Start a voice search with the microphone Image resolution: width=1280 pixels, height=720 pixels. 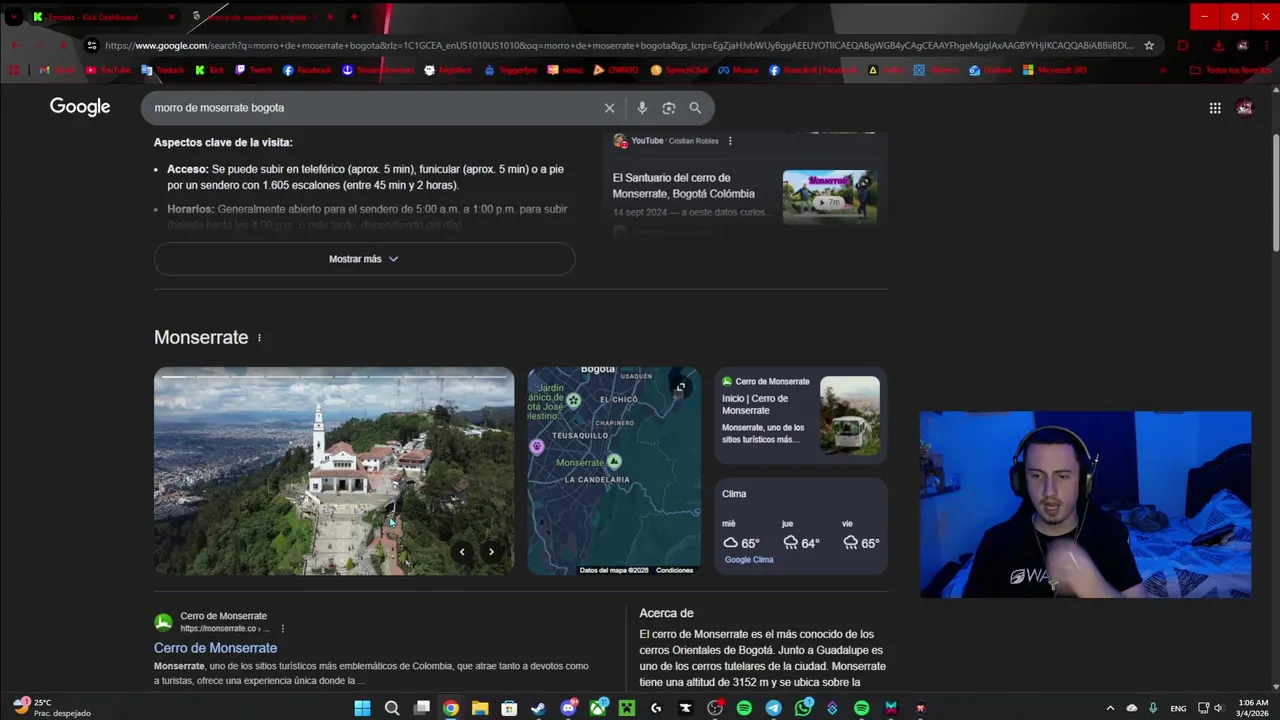point(642,108)
